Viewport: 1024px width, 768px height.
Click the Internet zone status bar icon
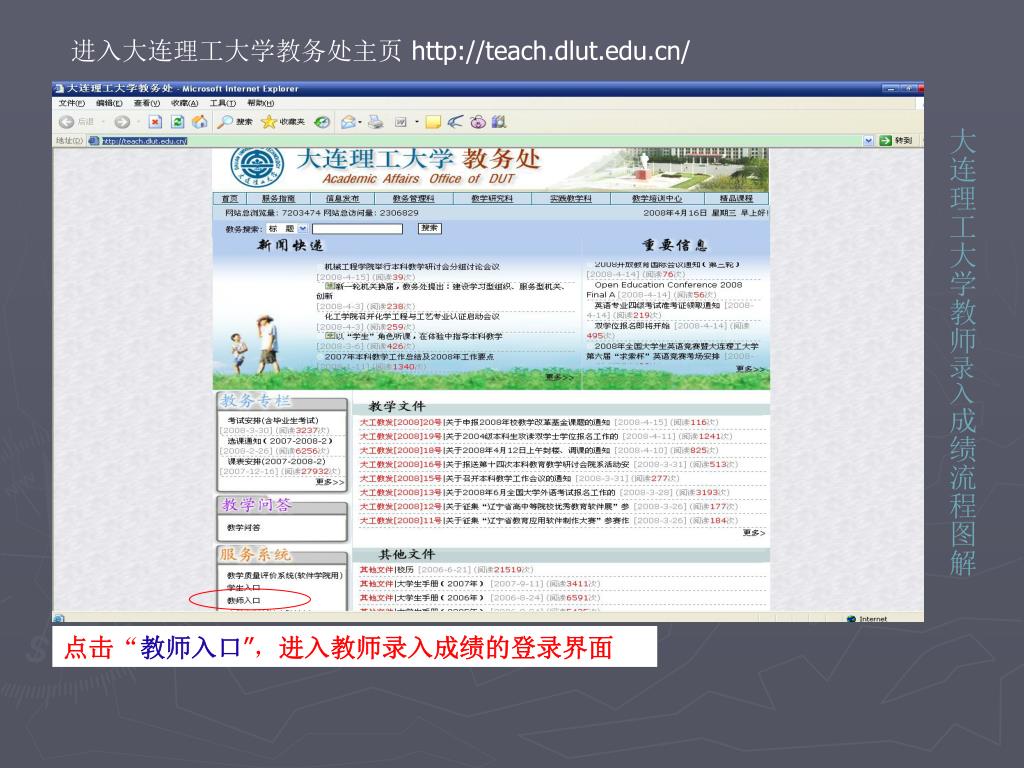tap(851, 618)
